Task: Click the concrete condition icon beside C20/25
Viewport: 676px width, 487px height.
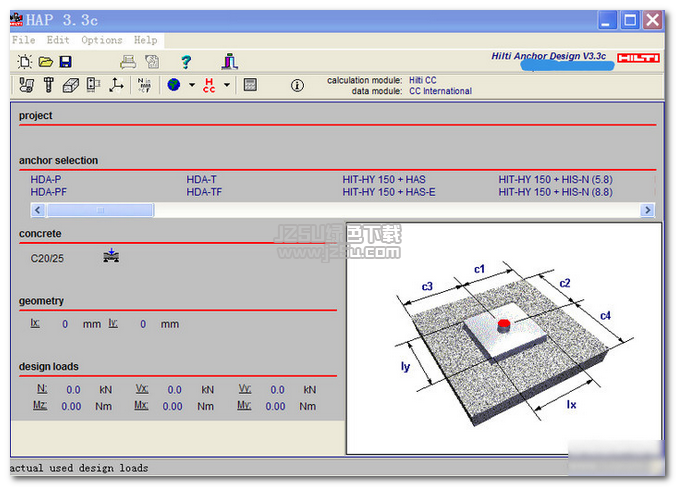Action: tap(111, 256)
